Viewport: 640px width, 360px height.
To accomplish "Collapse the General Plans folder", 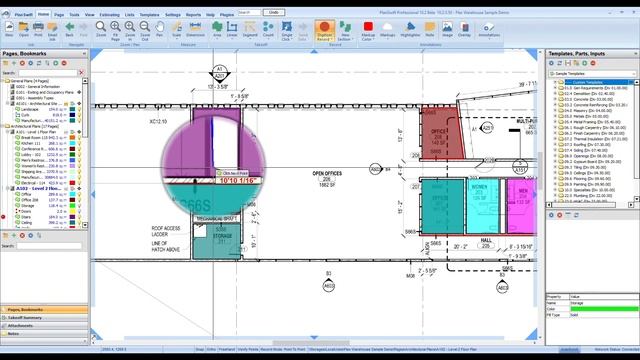I will [x=3, y=81].
